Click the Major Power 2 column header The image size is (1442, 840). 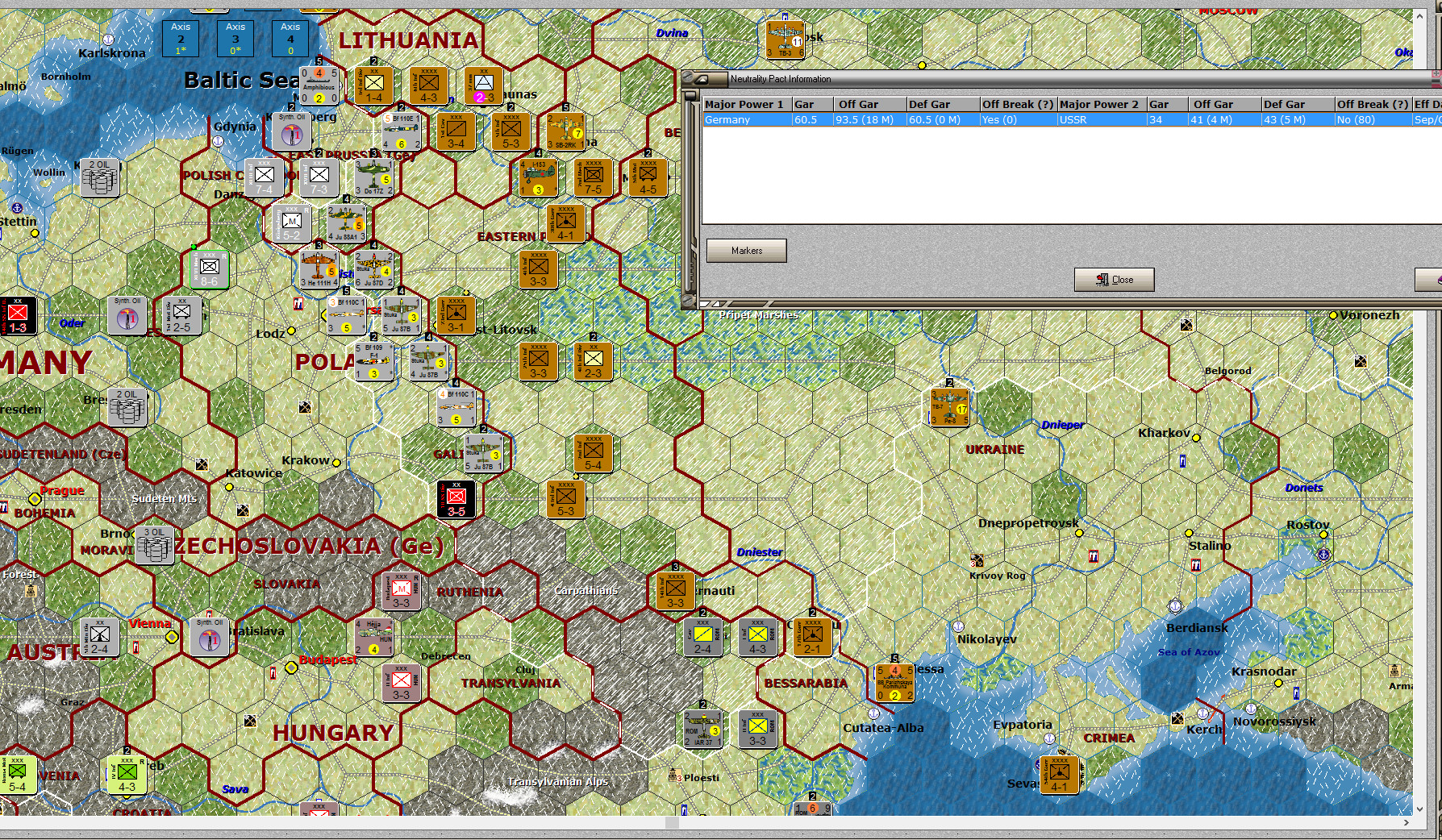point(1102,104)
